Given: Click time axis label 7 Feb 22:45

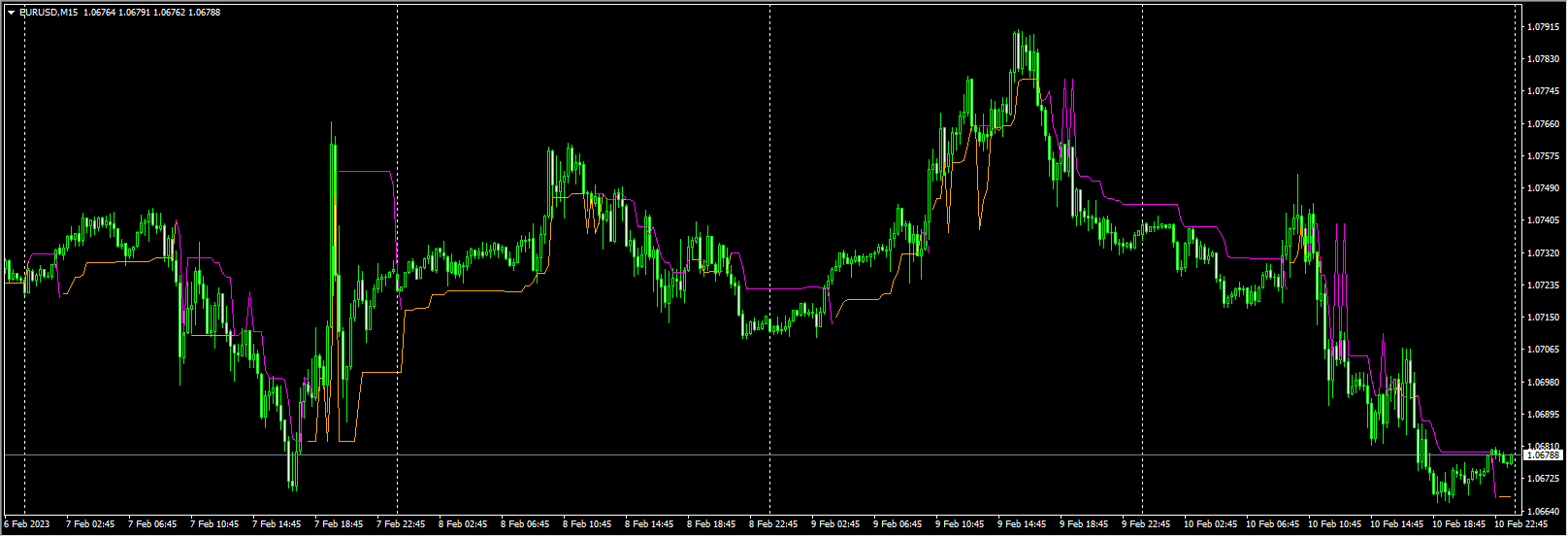Looking at the screenshot, I should (401, 524).
